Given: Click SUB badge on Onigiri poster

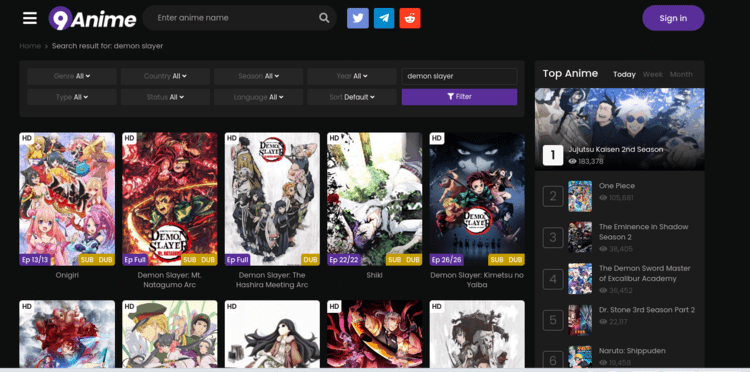Looking at the screenshot, I should click(x=87, y=260).
